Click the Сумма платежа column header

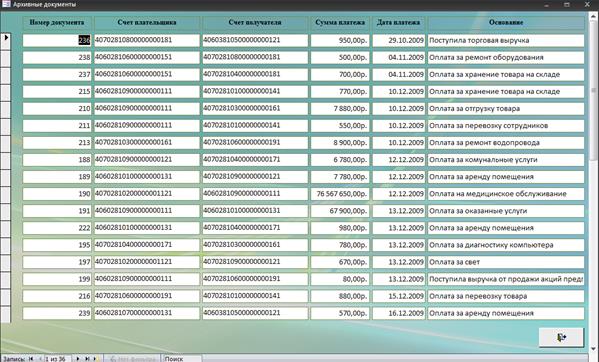340,23
